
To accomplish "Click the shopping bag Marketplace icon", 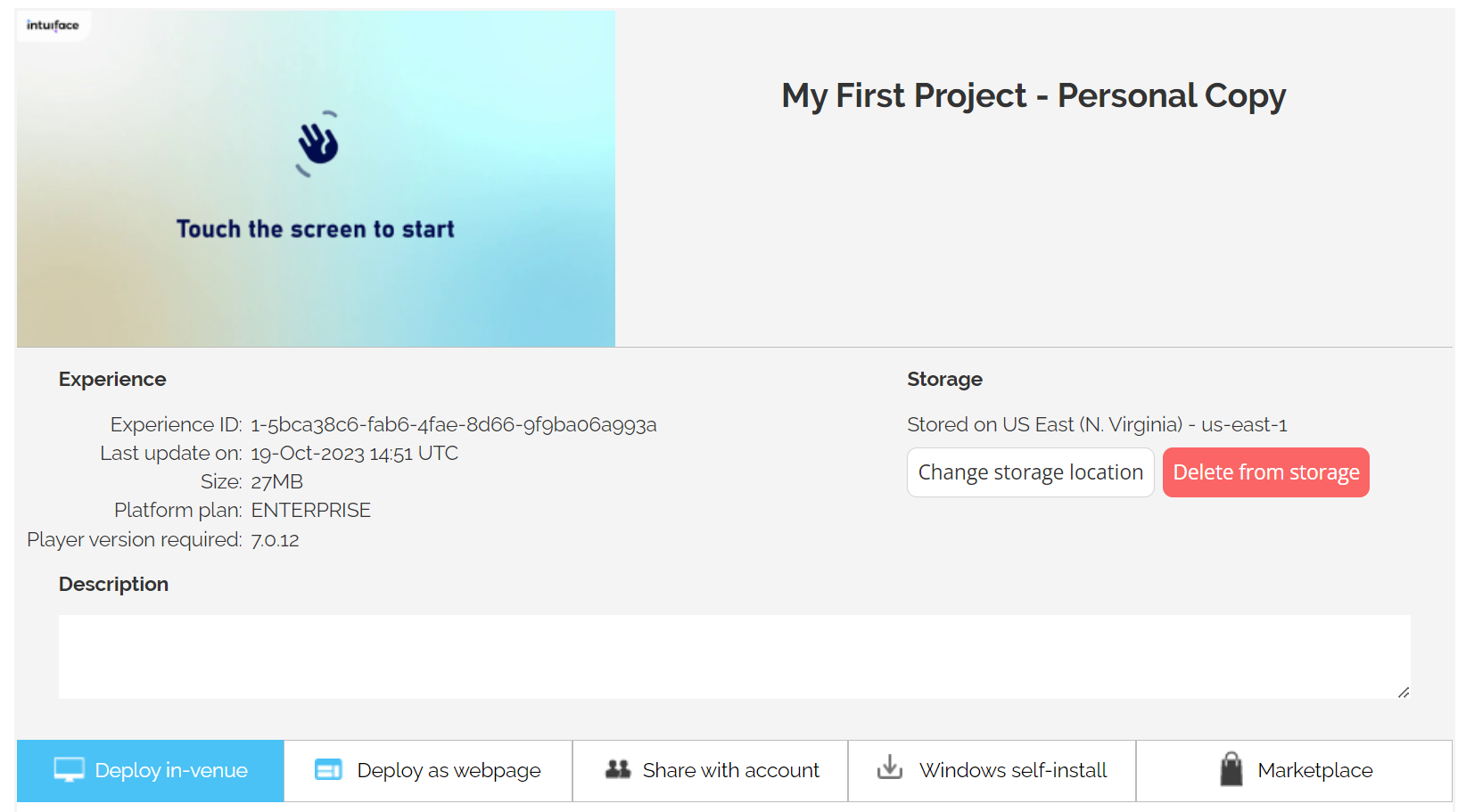I will [x=1231, y=769].
